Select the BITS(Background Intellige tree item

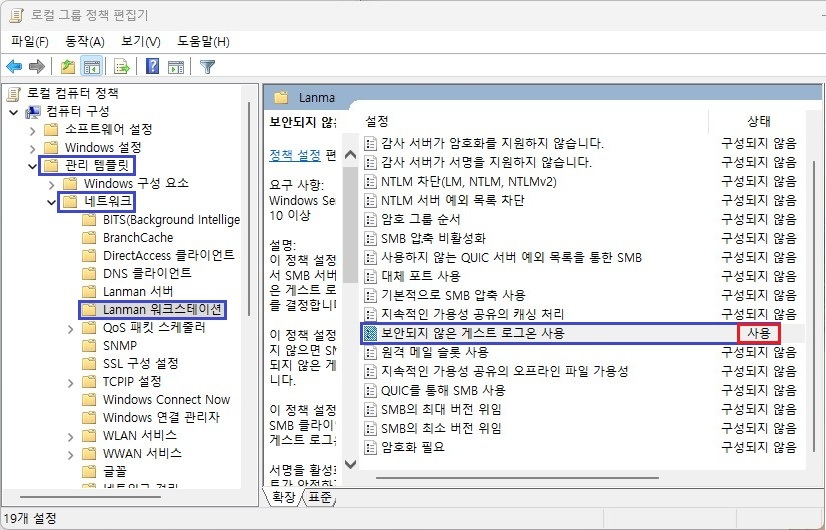point(171,220)
